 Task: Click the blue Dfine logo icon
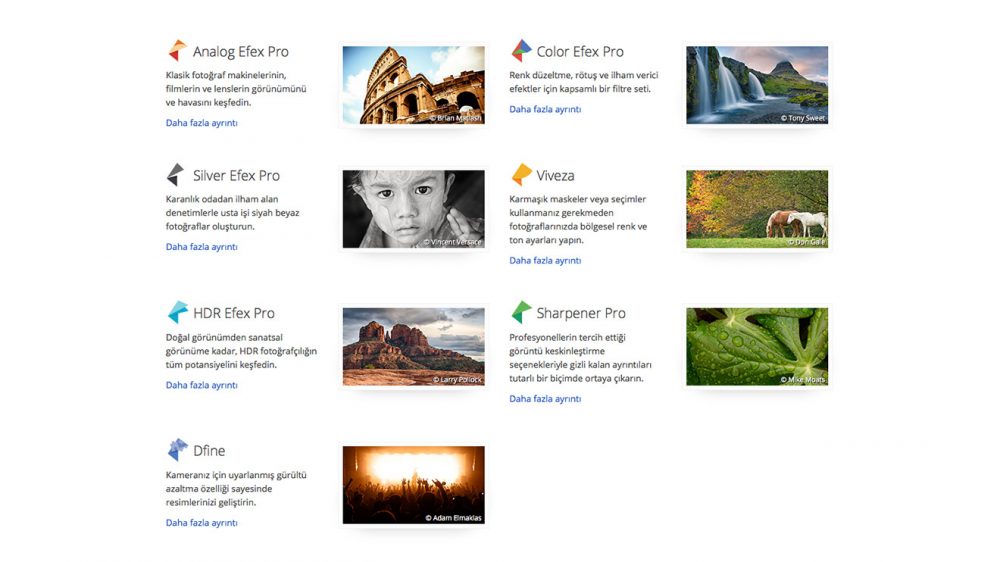[177, 450]
